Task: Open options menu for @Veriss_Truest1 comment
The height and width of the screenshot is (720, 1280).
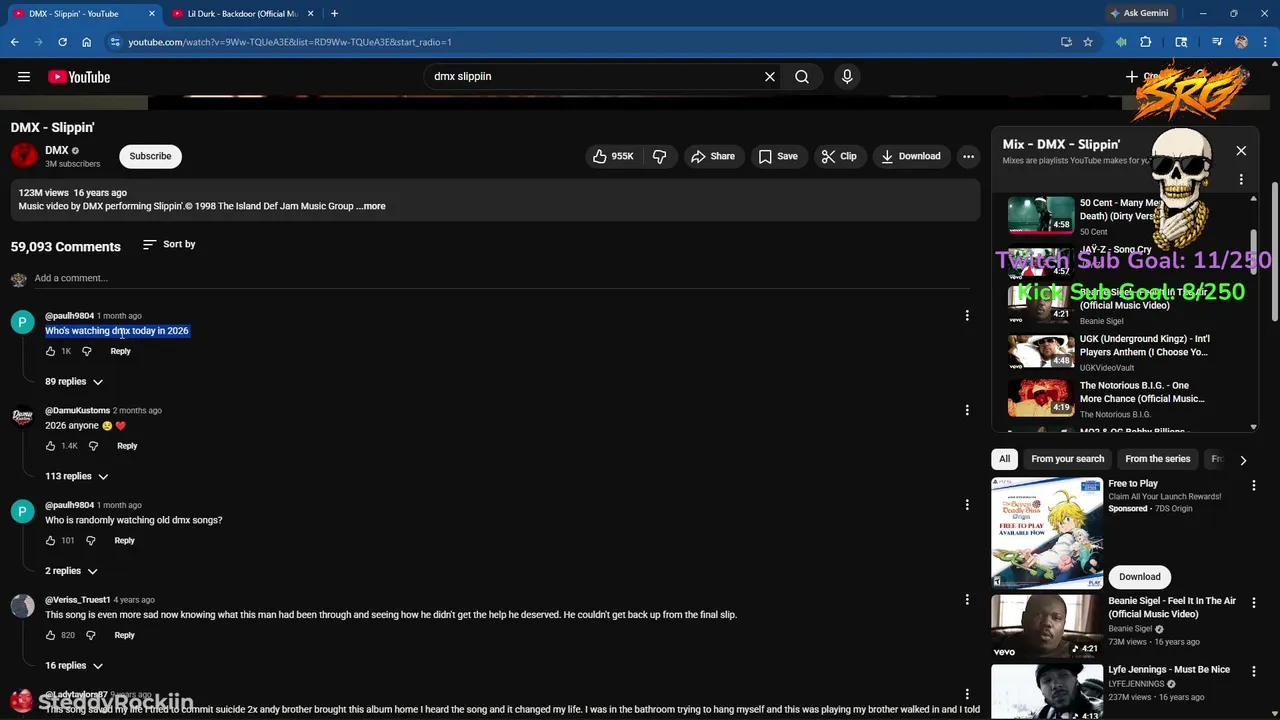Action: click(967, 600)
